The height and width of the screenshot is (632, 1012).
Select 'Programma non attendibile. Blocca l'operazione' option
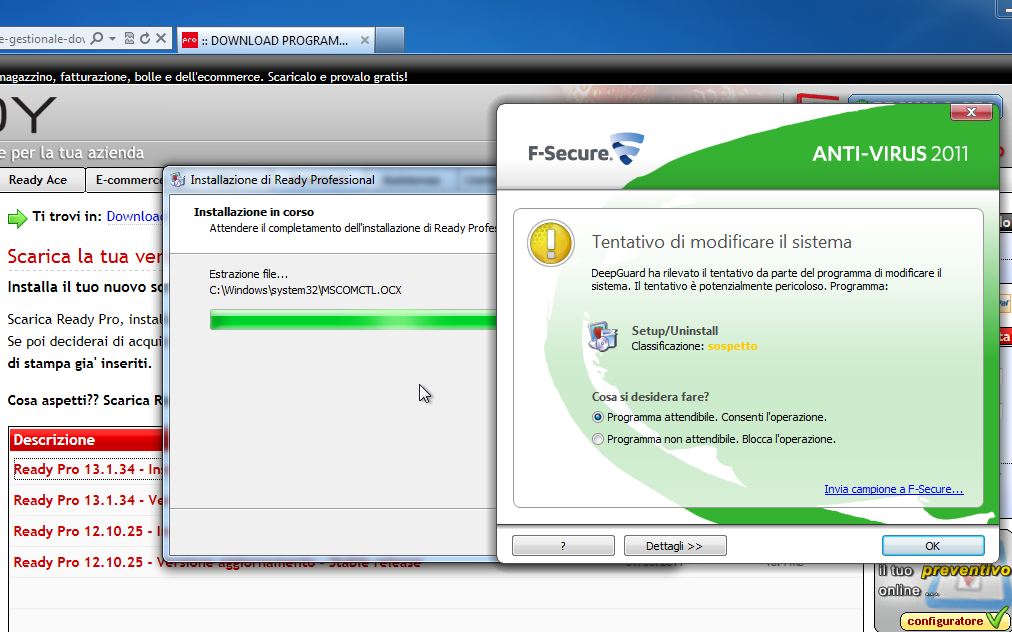(x=714, y=439)
